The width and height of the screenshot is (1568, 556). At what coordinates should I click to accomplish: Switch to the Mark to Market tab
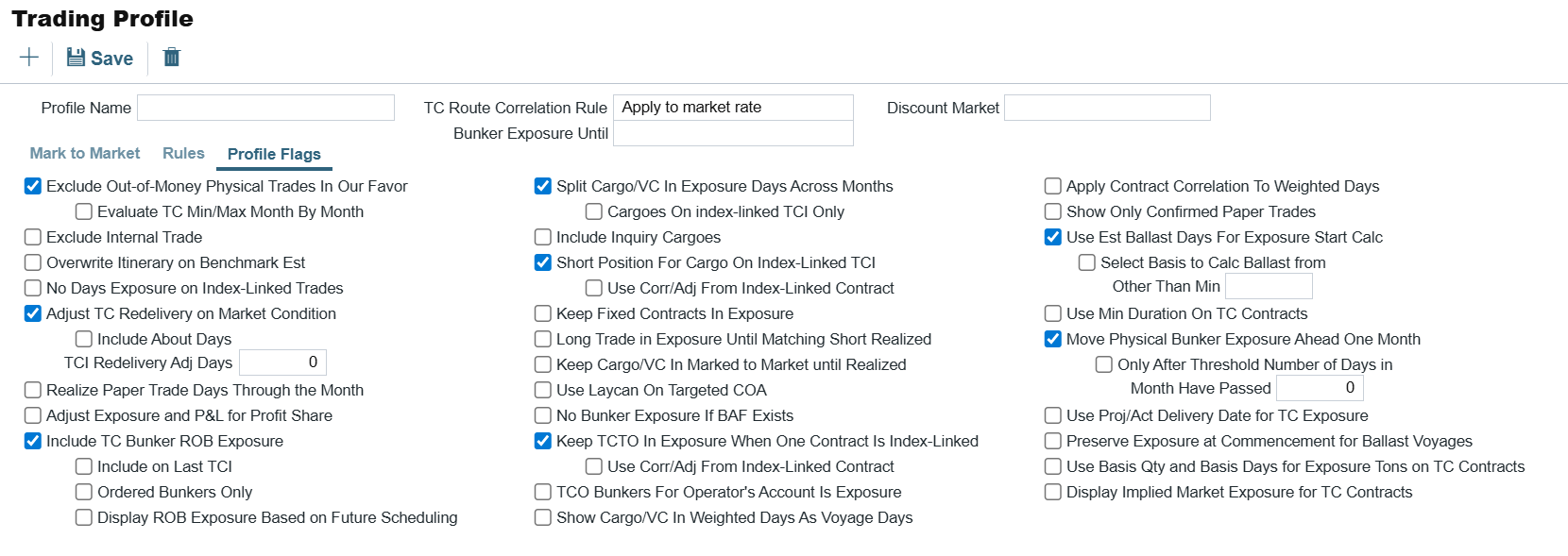coord(85,153)
